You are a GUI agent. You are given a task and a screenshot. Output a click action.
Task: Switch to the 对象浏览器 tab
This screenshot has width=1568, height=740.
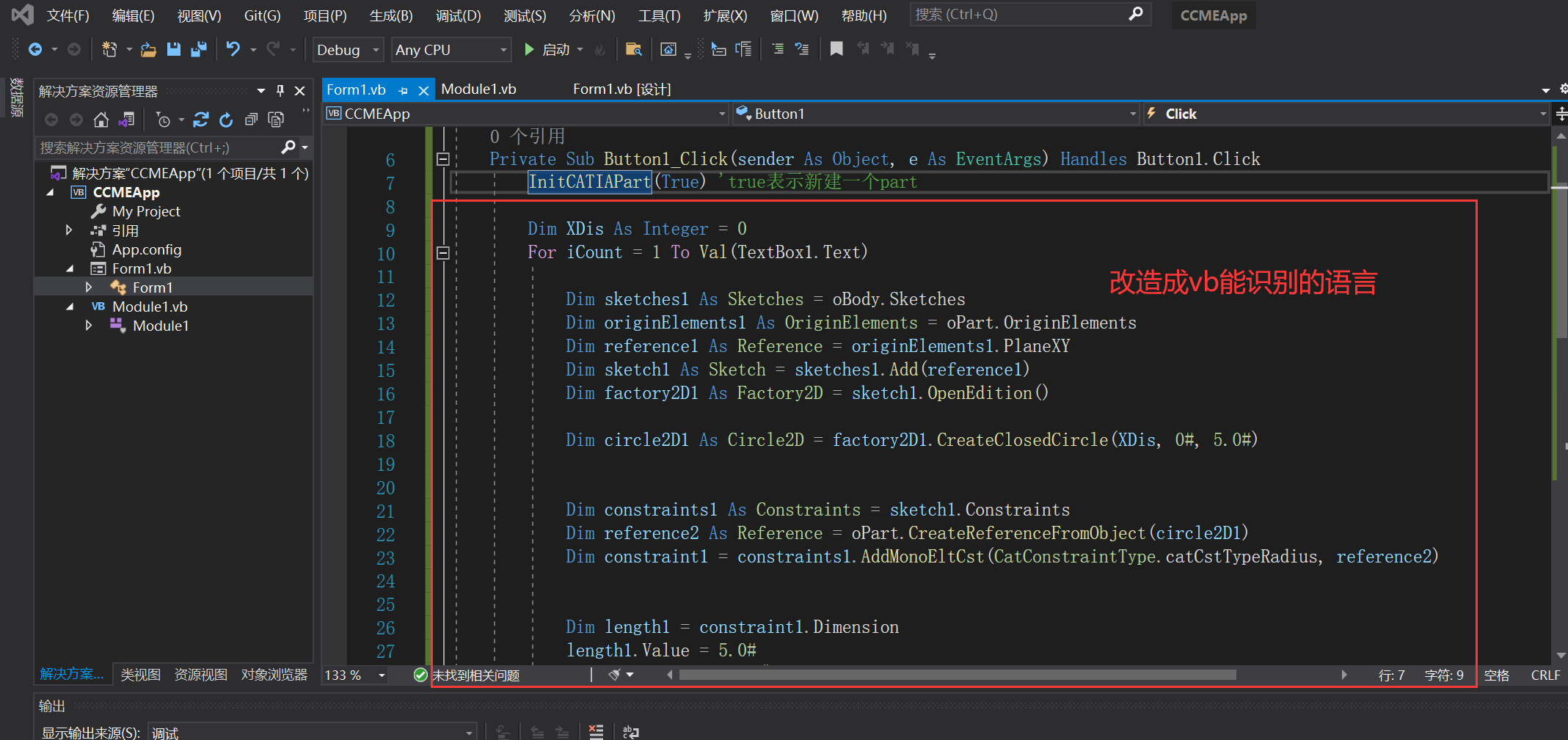click(x=274, y=675)
